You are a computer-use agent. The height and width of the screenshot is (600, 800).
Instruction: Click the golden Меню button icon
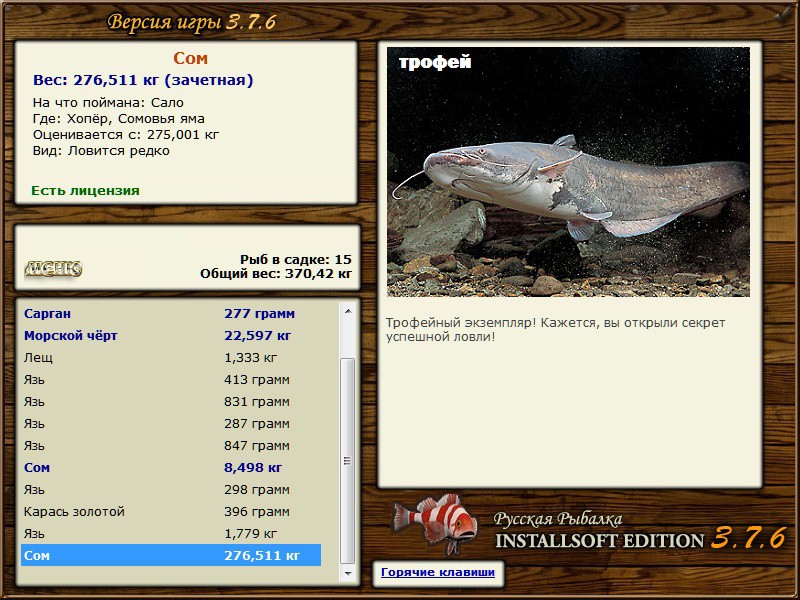[x=53, y=268]
